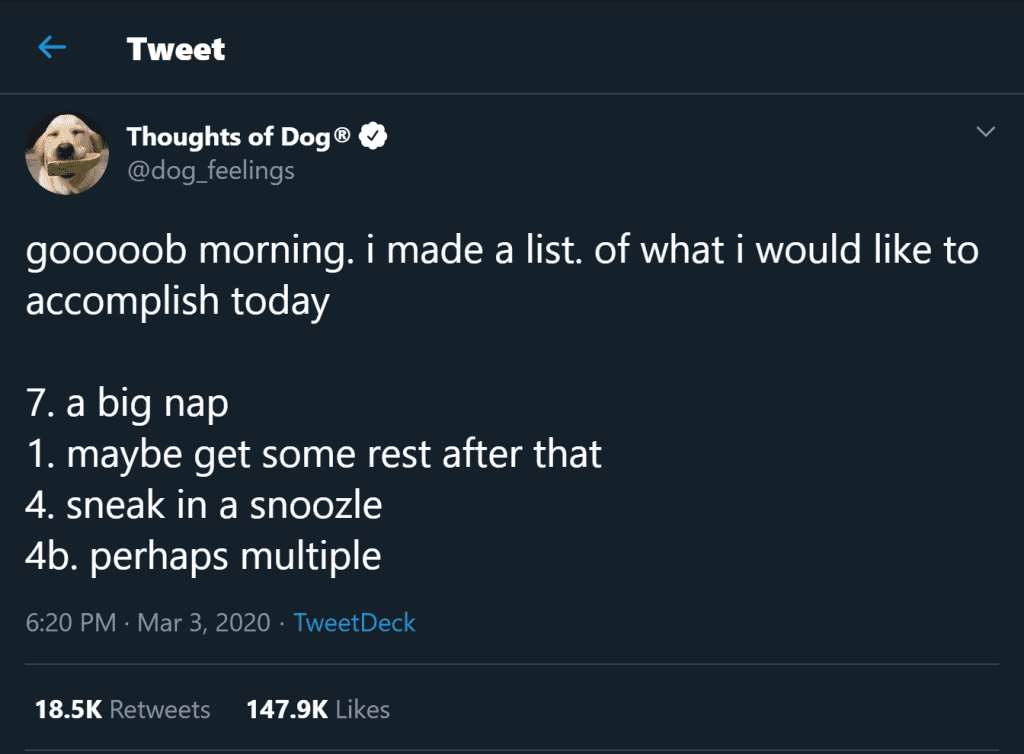
Task: Select the line about getting some rest
Action: [x=313, y=455]
